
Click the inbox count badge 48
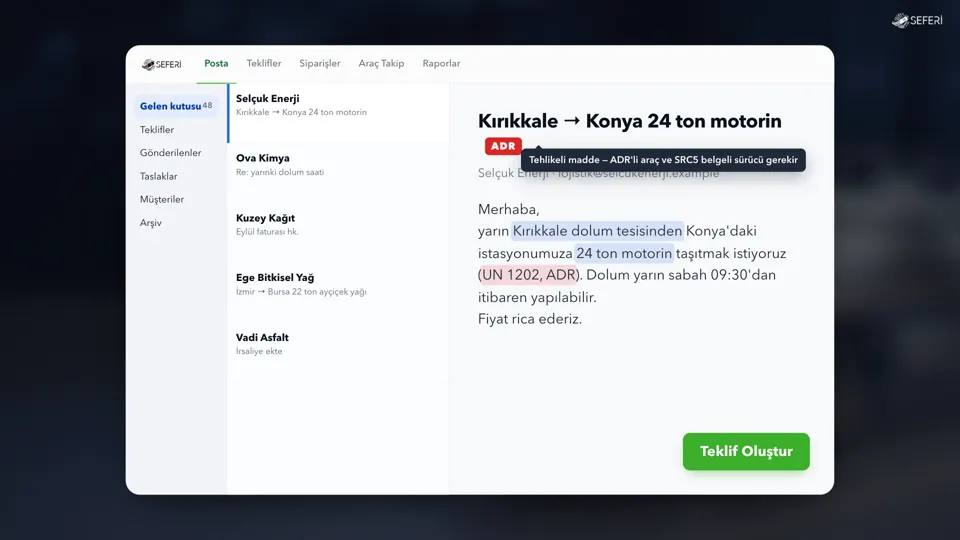[208, 105]
